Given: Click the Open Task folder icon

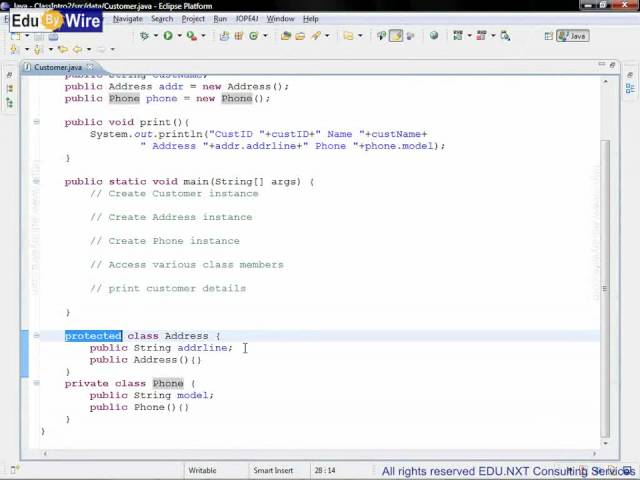Looking at the screenshot, I should pos(300,36).
